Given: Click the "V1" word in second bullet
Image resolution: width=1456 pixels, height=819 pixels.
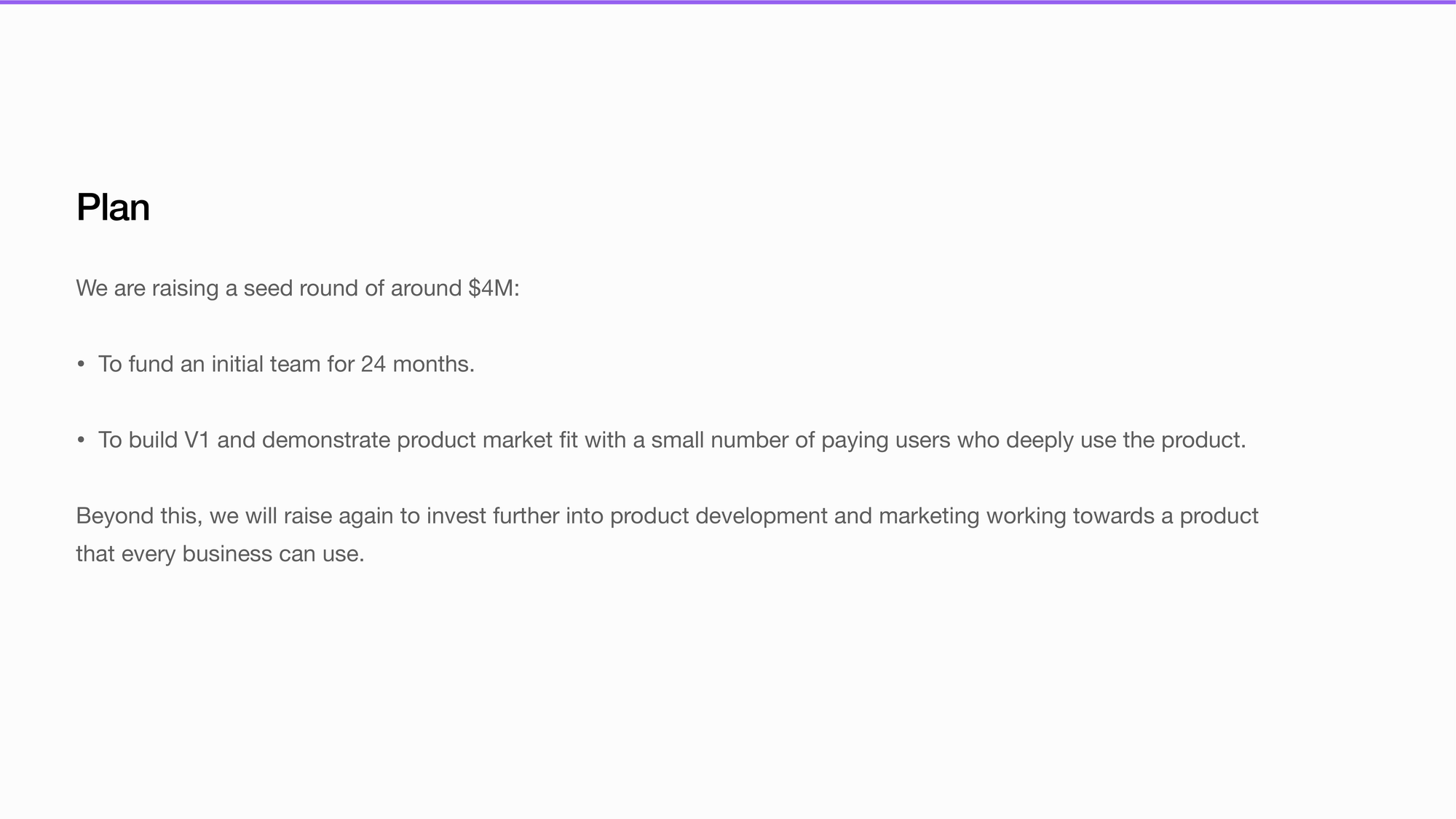Looking at the screenshot, I should (197, 440).
